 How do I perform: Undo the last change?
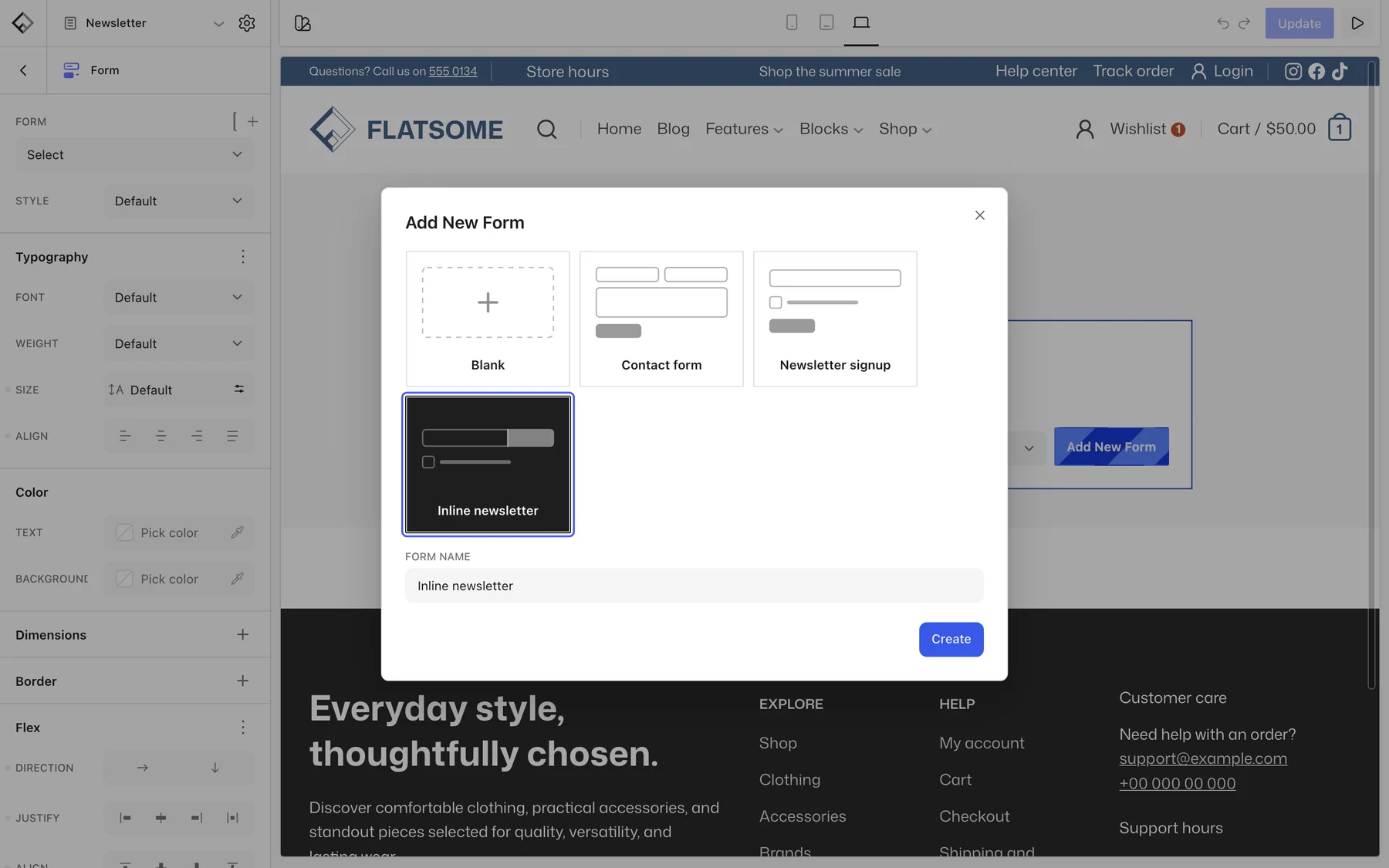click(x=1222, y=23)
